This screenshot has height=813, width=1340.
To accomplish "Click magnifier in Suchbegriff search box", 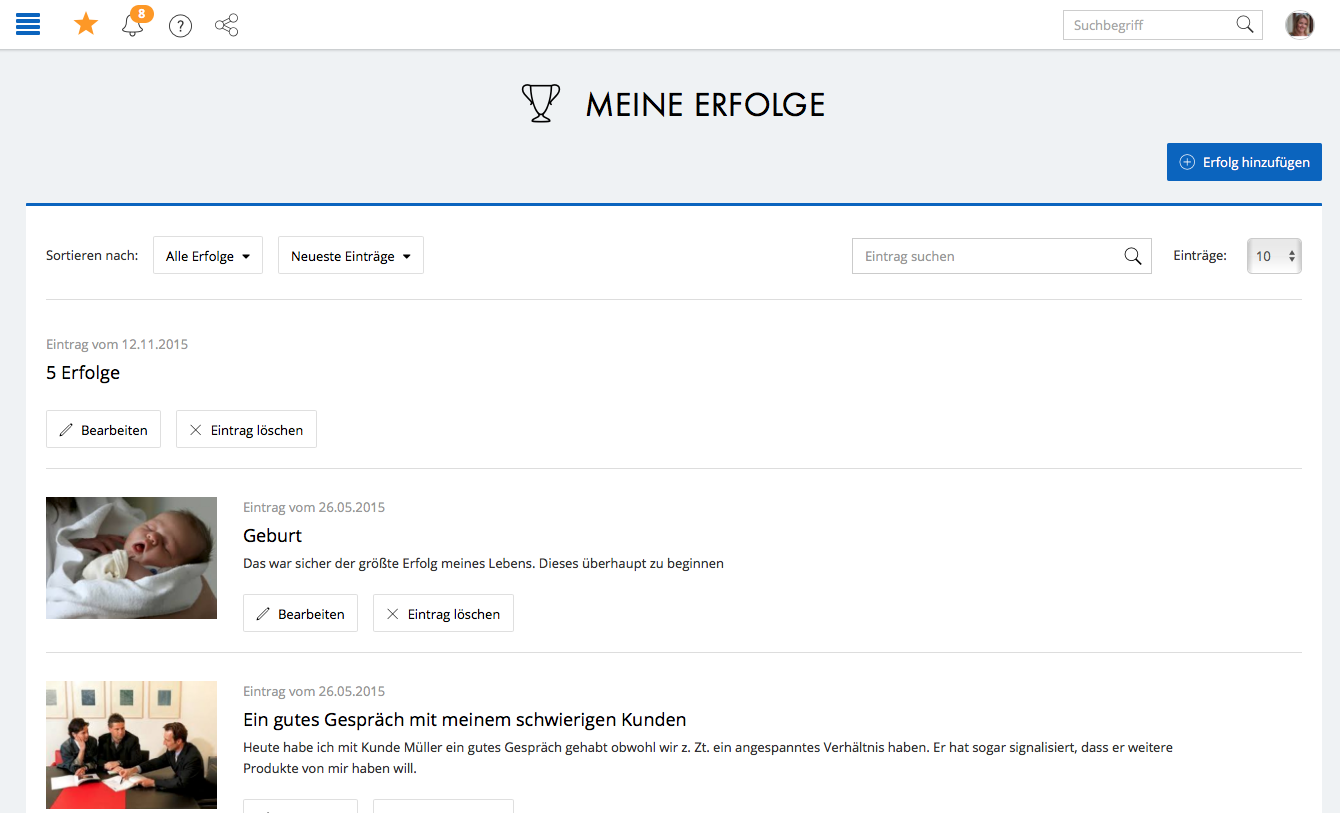I will point(1245,25).
